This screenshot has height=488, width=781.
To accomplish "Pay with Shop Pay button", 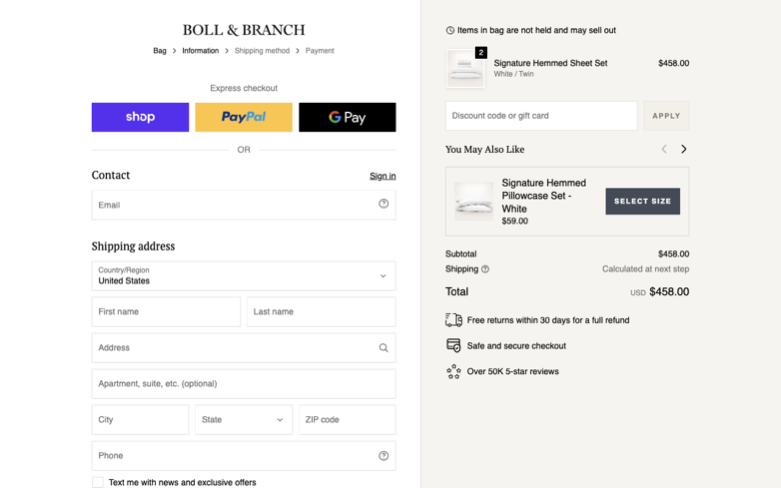I will (x=140, y=117).
